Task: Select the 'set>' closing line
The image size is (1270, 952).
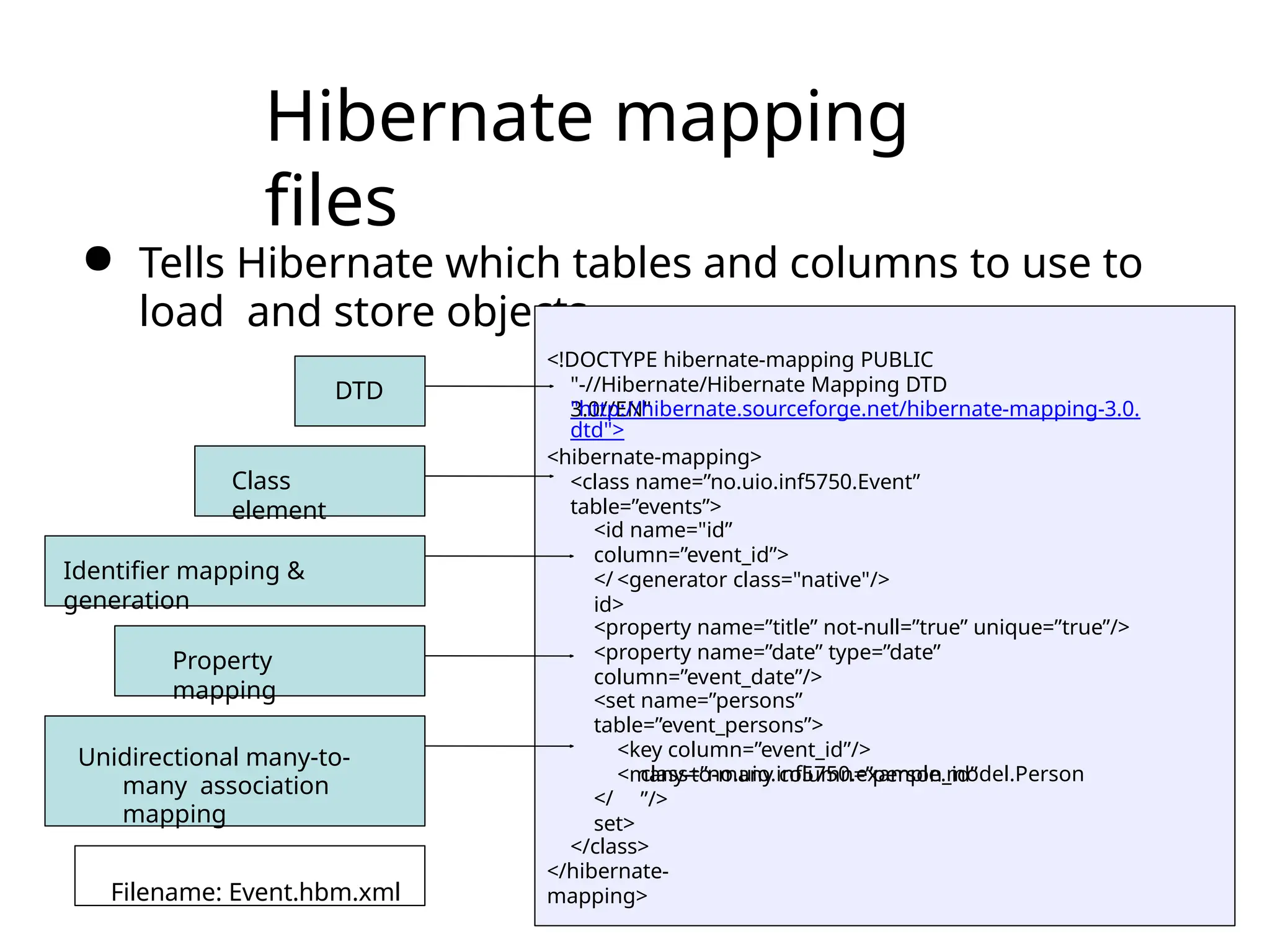Action: click(x=614, y=823)
